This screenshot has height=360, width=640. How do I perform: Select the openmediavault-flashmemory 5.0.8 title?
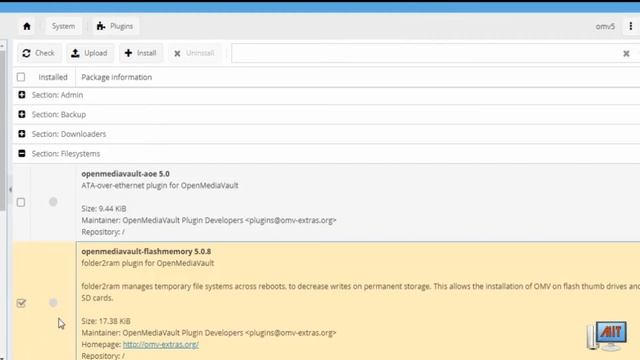click(x=146, y=251)
